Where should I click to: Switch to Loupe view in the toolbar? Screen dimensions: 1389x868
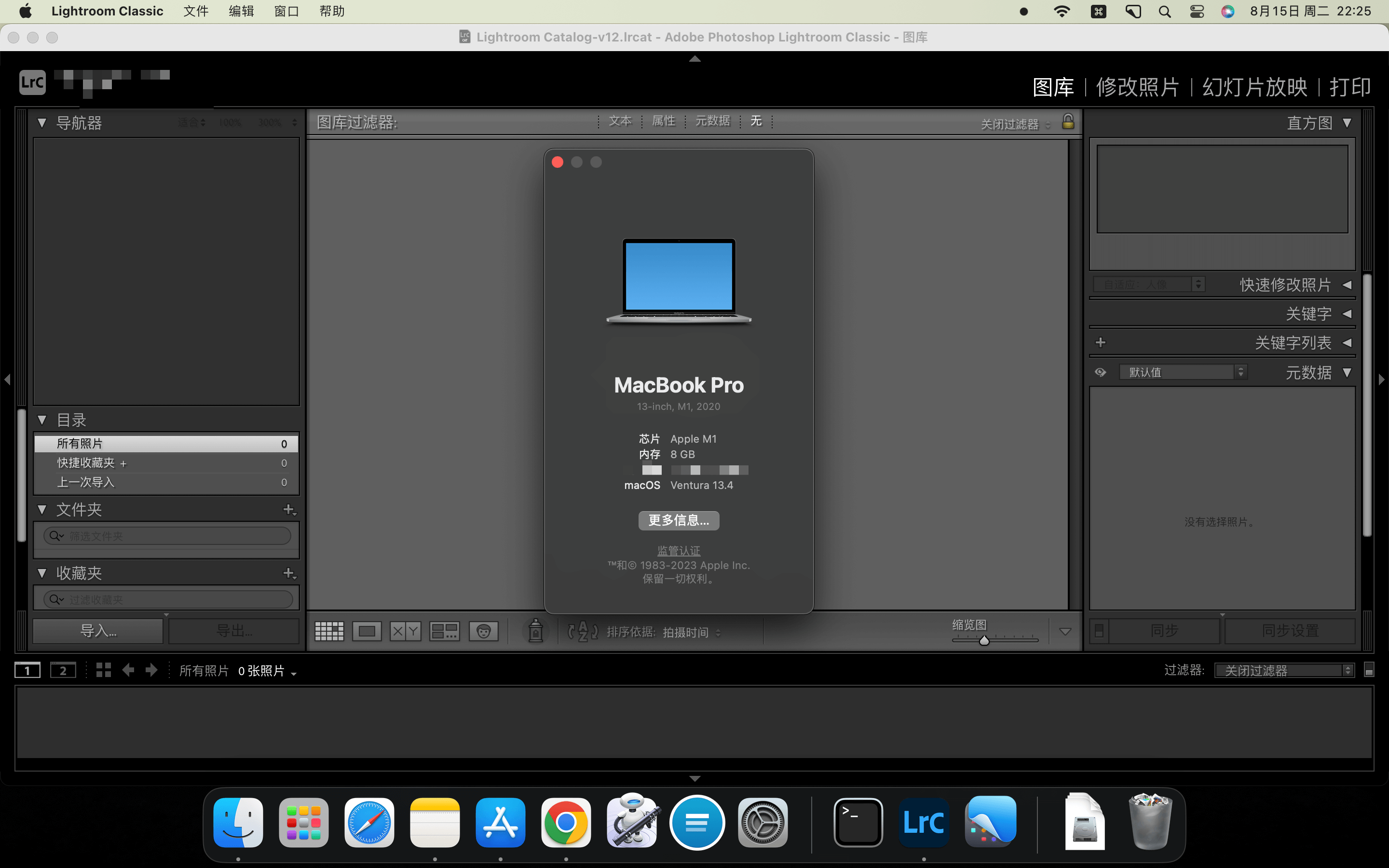tap(367, 632)
